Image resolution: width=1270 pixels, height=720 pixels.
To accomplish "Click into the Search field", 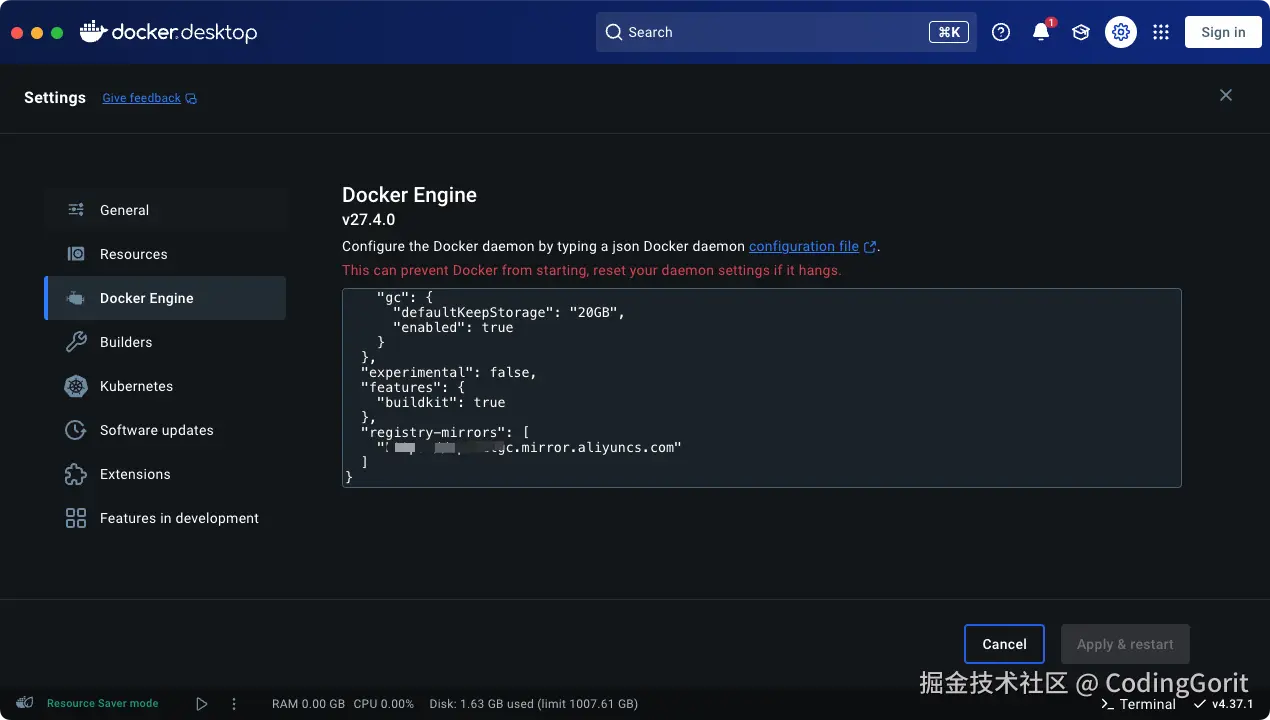I will (786, 32).
